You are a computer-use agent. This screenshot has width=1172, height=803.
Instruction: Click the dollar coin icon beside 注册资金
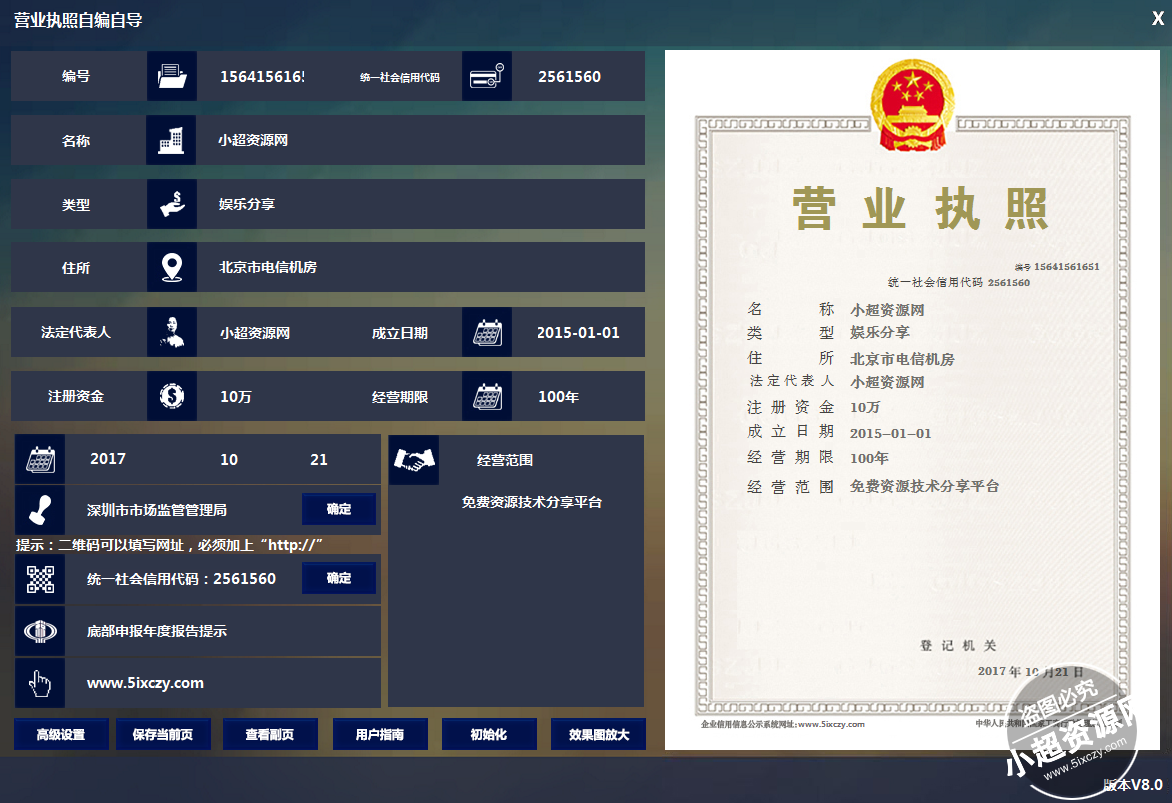click(x=172, y=396)
